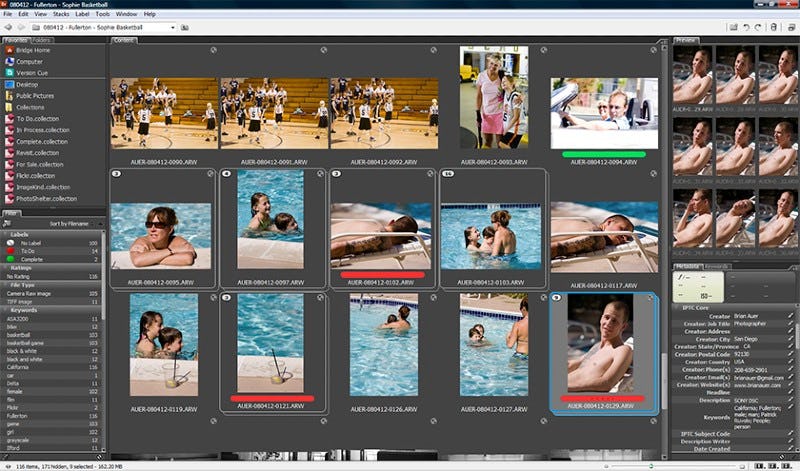
Task: Toggle grayscale keyword filter
Action: [51, 440]
